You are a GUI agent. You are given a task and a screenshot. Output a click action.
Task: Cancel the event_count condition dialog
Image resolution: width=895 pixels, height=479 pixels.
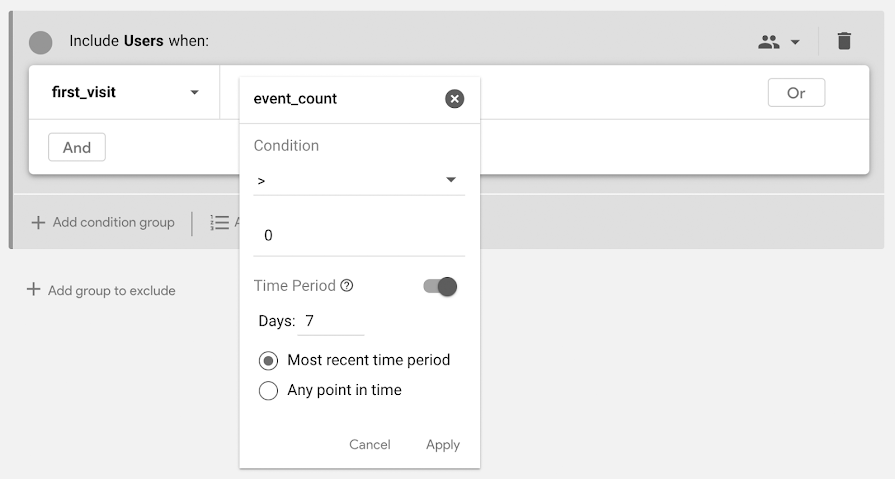(x=370, y=445)
